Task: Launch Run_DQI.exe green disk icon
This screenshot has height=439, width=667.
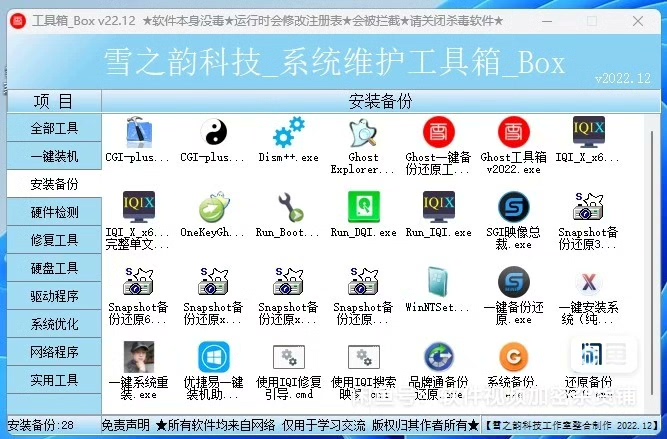Action: point(364,207)
